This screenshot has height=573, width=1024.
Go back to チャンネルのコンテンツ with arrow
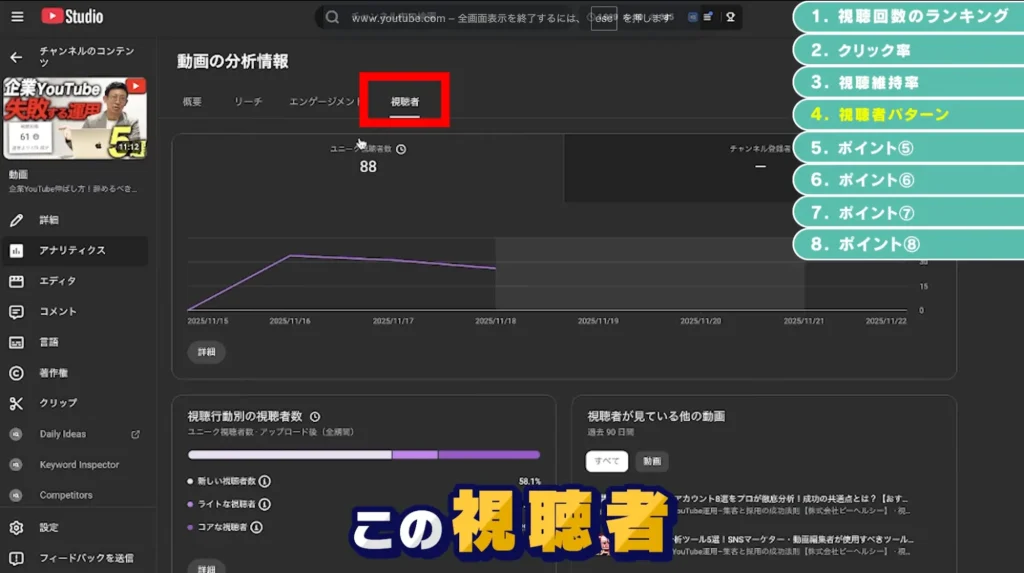[x=16, y=57]
